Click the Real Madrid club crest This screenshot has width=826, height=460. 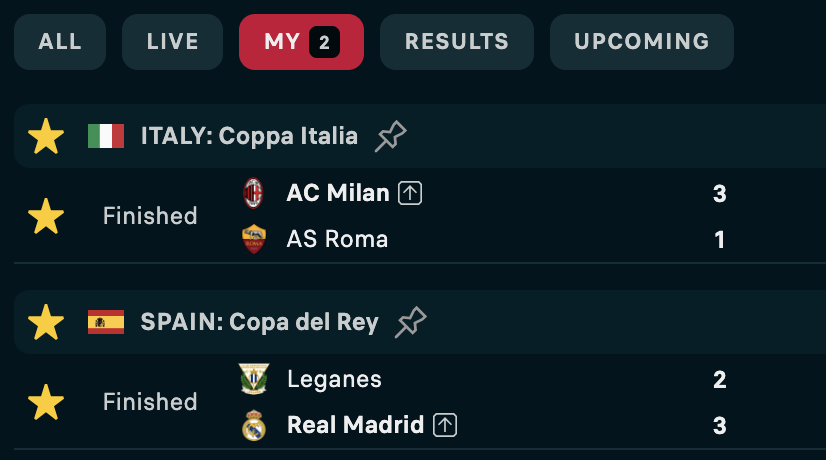(x=253, y=425)
